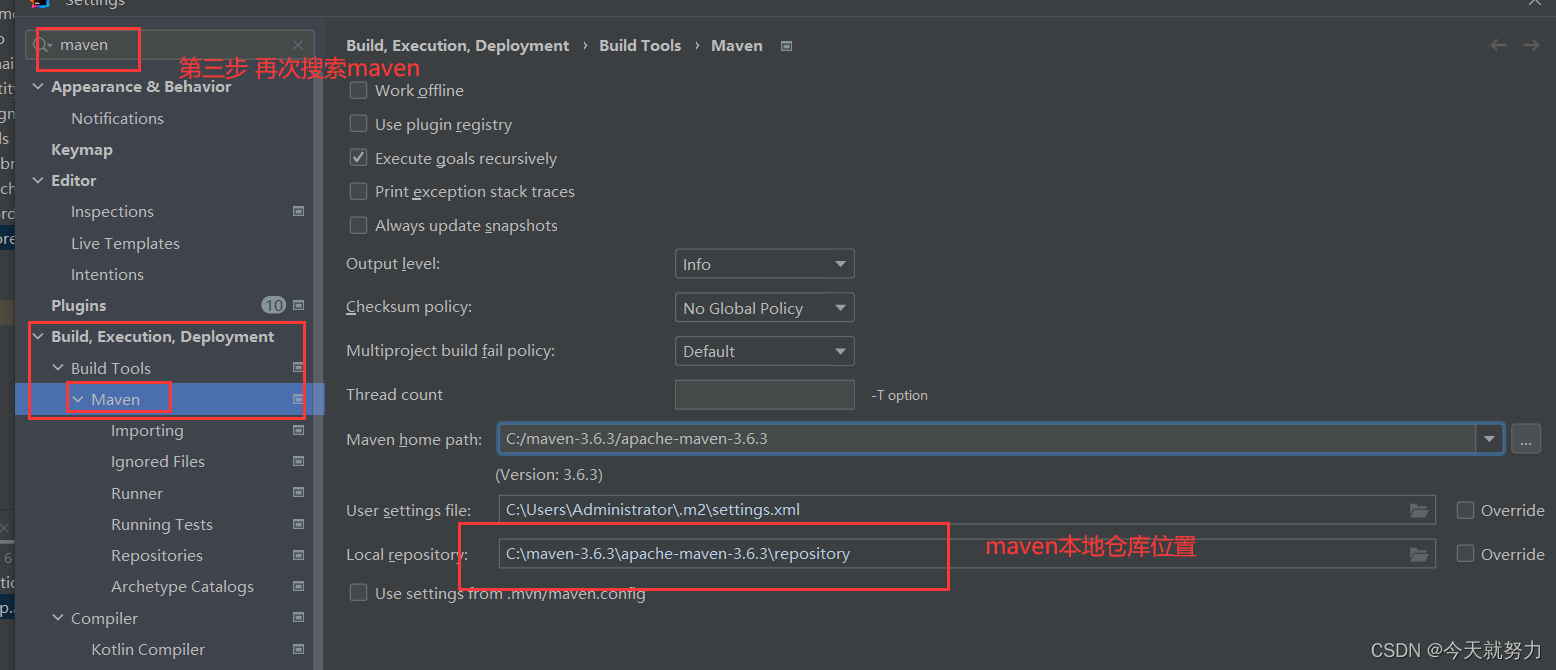Open folder picker for User settings file
Image resolution: width=1556 pixels, height=670 pixels.
pos(1419,510)
